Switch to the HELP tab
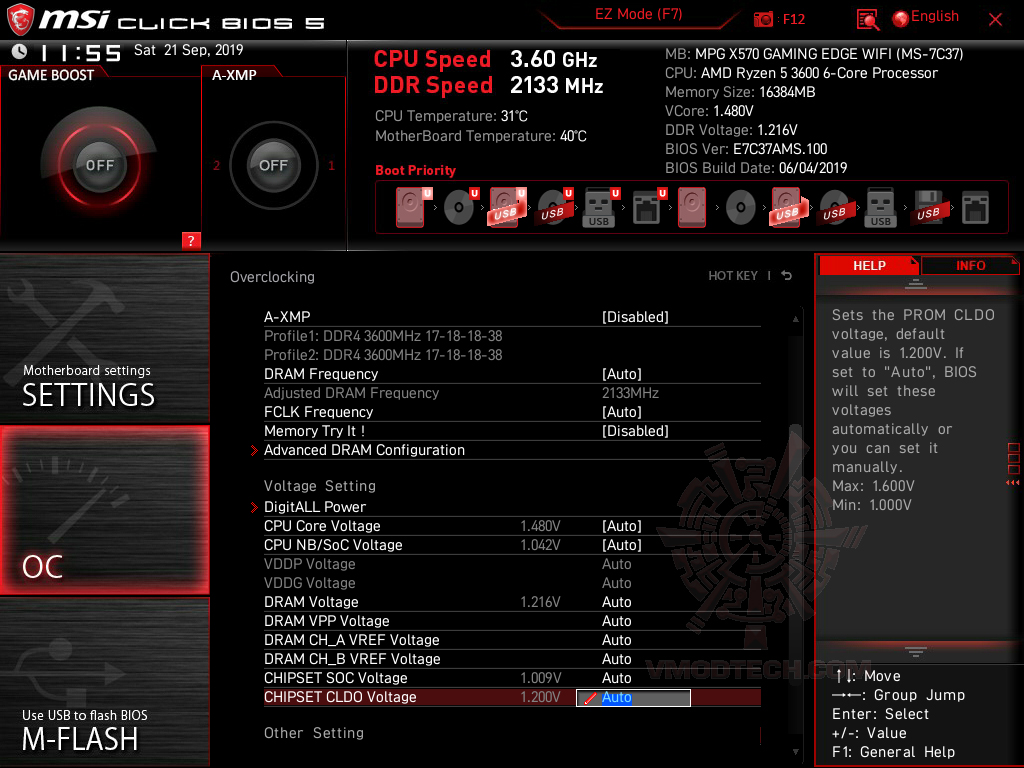 (869, 265)
